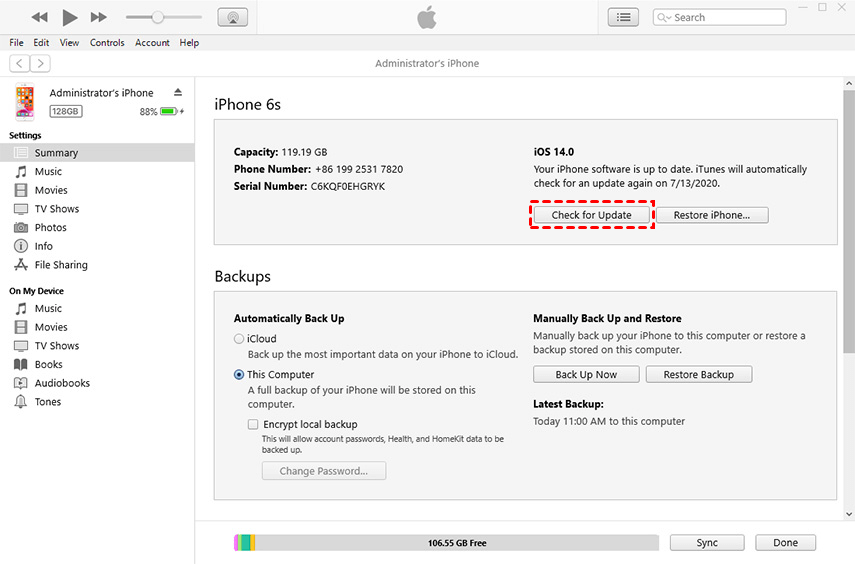
Task: Click the 88% battery indicator
Action: [x=162, y=111]
